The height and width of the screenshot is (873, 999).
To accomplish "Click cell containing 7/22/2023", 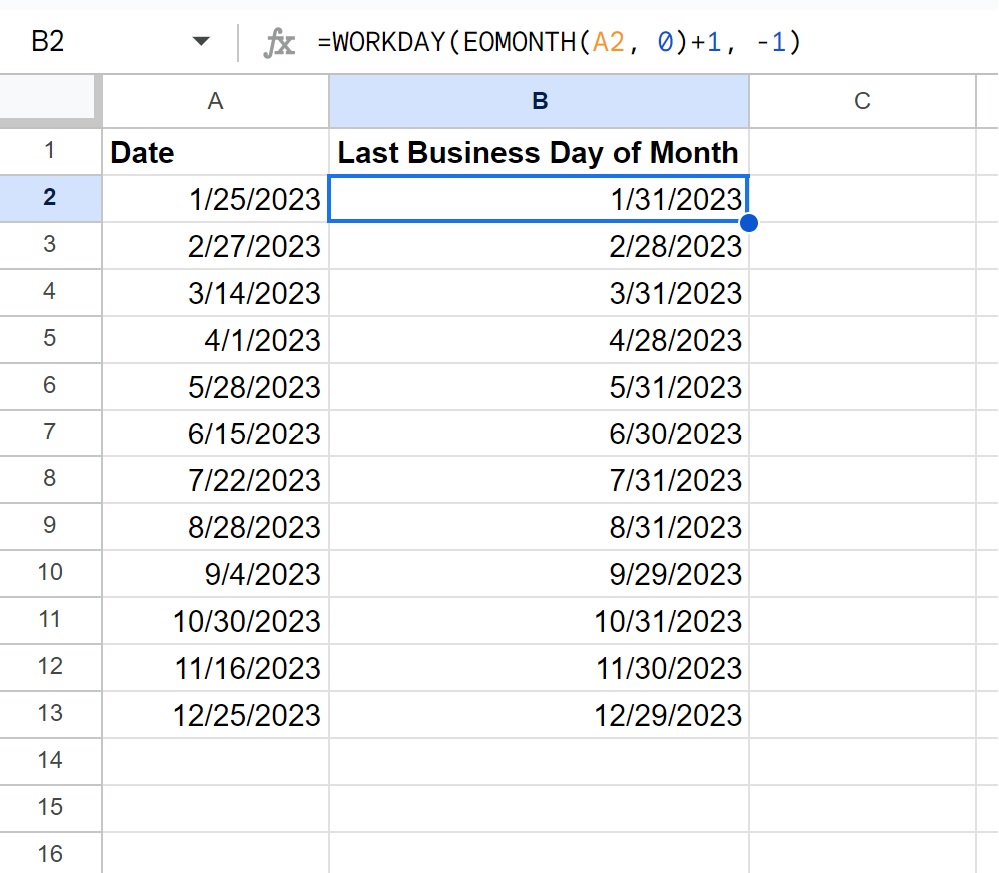I will (215, 480).
